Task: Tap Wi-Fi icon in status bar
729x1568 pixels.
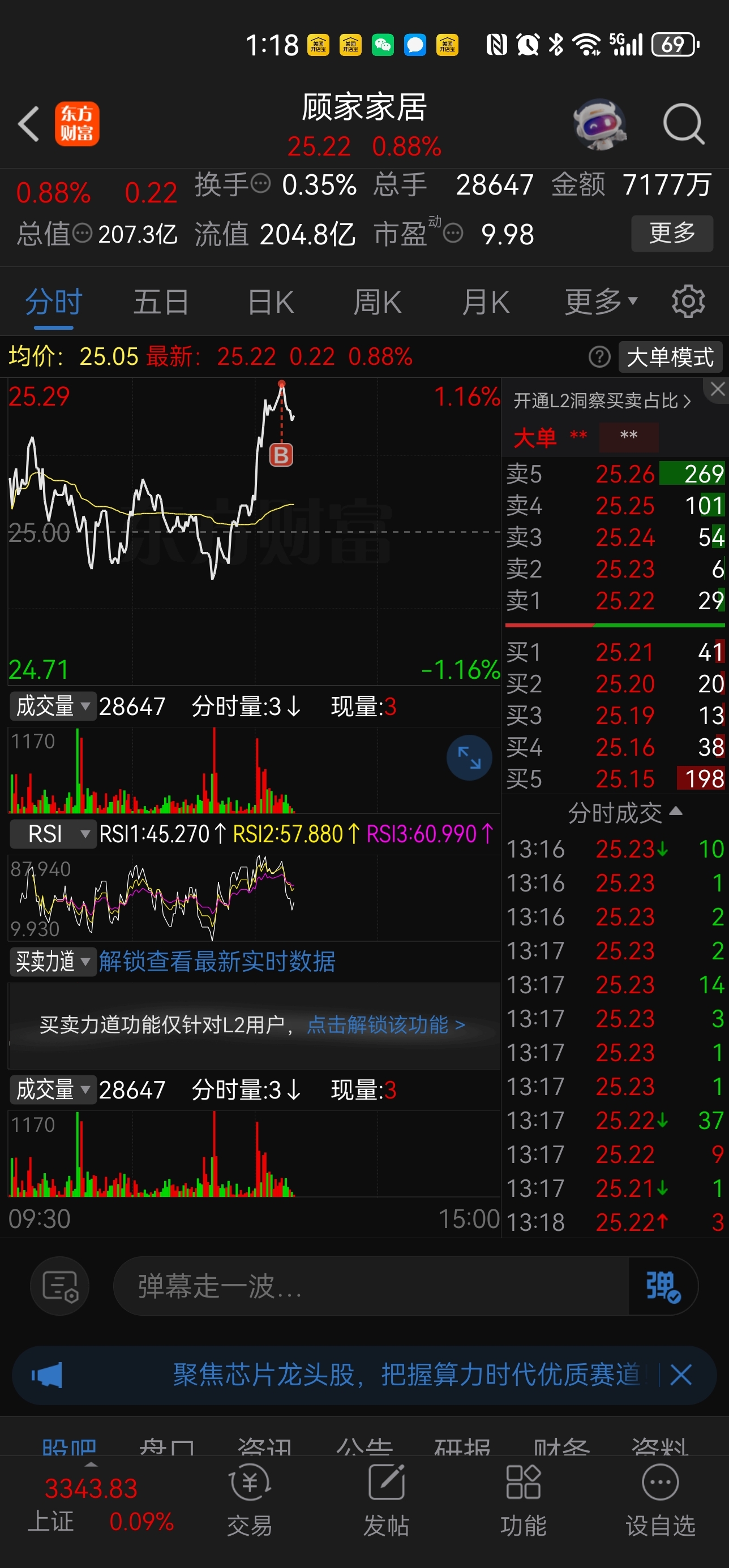Action: [x=586, y=45]
